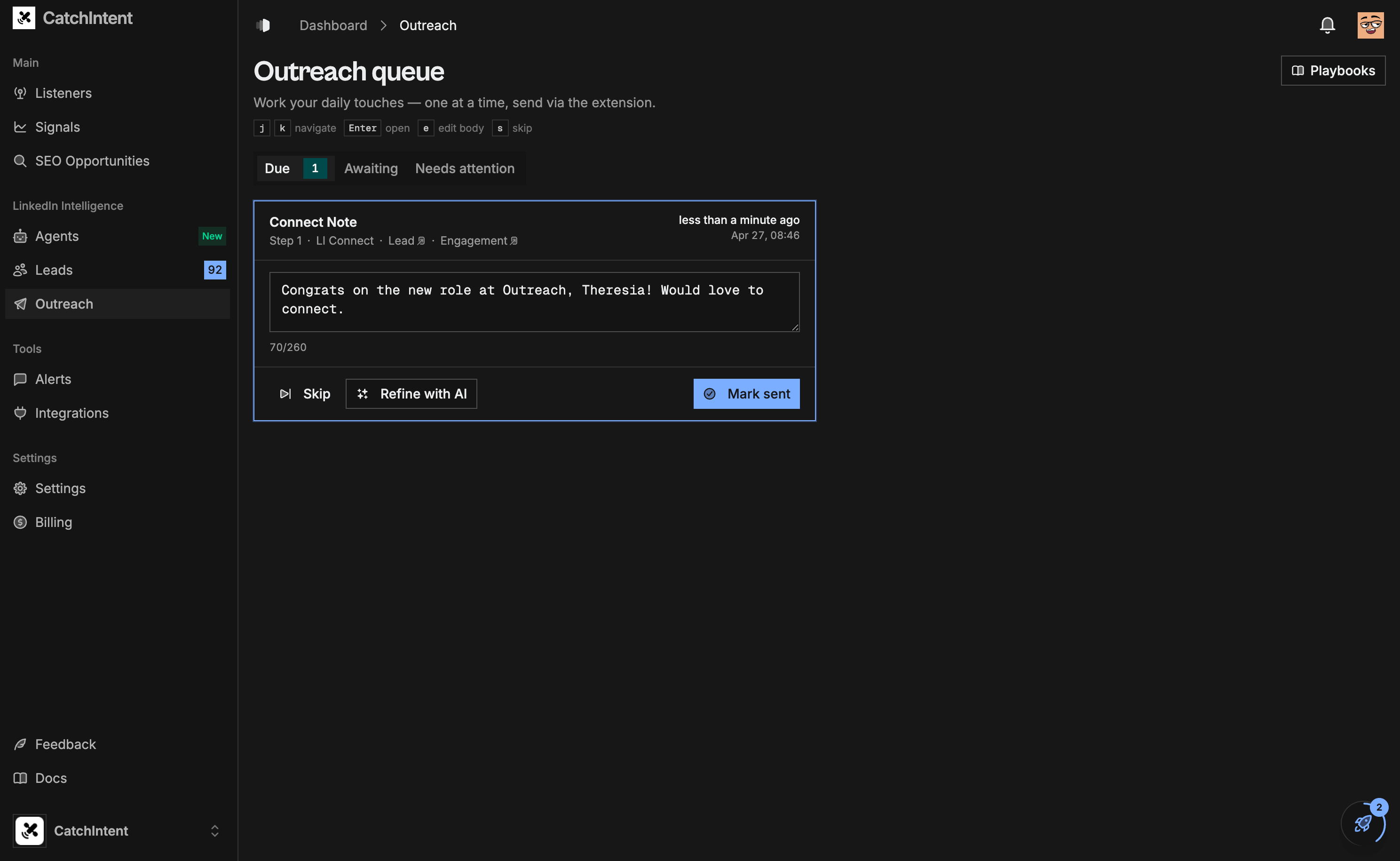
Task: Click inside the connect note message textarea
Action: [534, 302]
